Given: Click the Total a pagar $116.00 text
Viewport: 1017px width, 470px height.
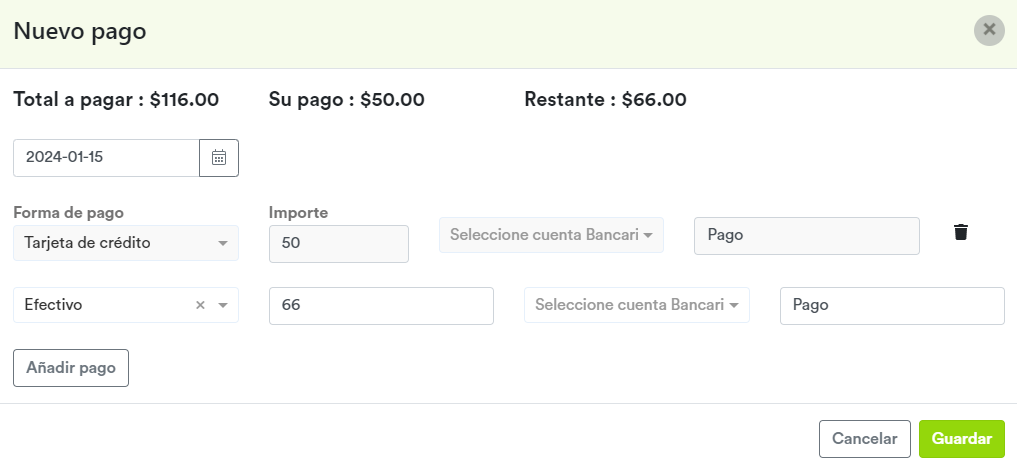Looking at the screenshot, I should 116,100.
